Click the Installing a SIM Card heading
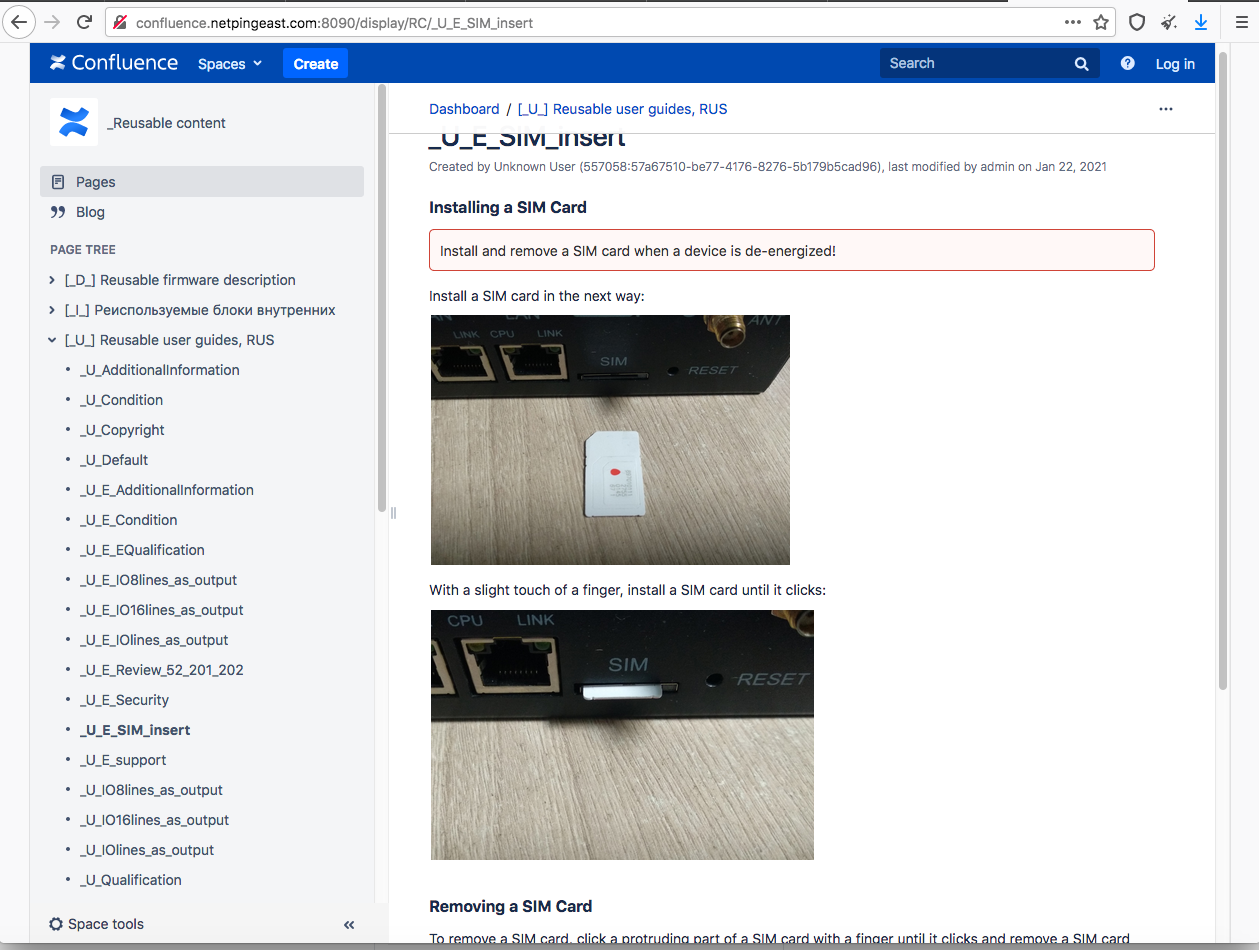Screen dimensions: 1259x950 pyautogui.click(x=508, y=207)
